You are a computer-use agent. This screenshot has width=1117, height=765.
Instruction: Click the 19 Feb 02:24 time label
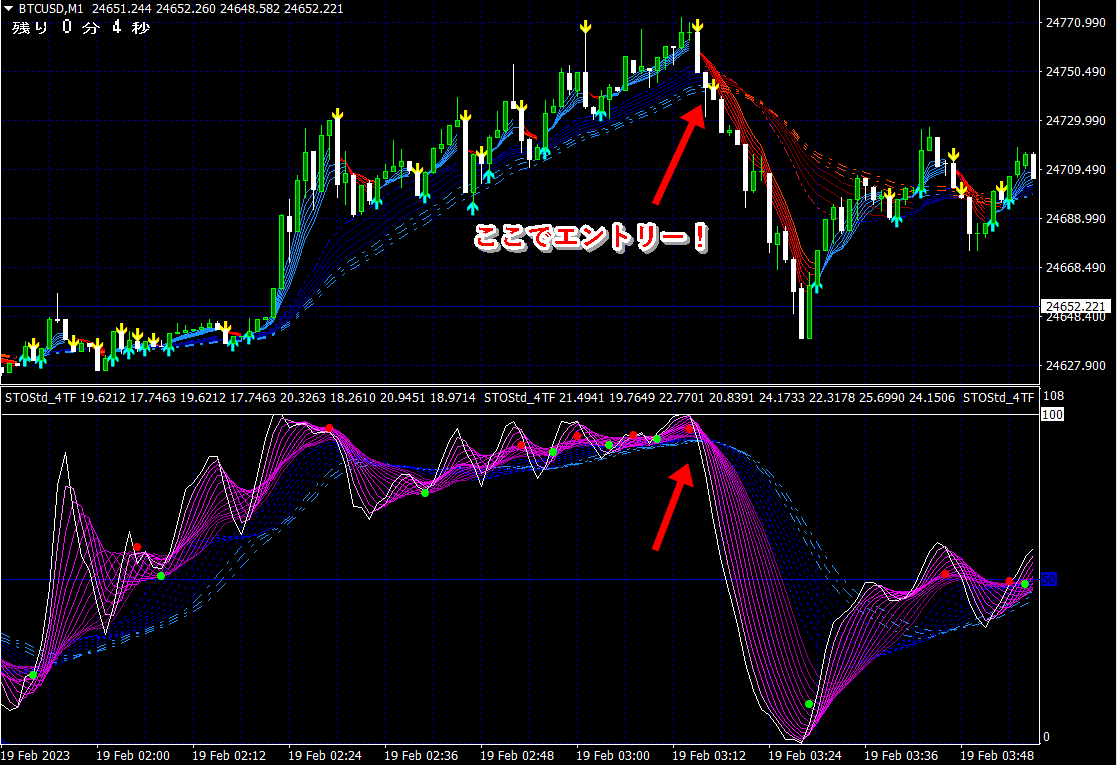pyautogui.click(x=325, y=755)
